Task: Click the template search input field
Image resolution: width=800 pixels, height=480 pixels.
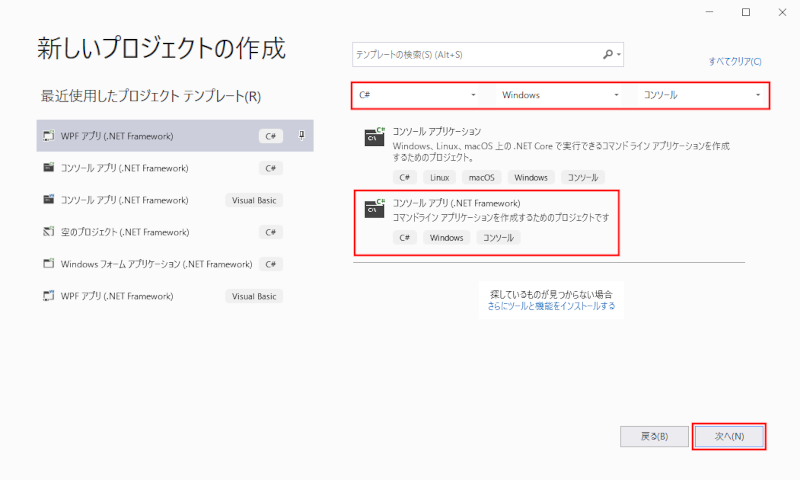Action: (x=475, y=54)
